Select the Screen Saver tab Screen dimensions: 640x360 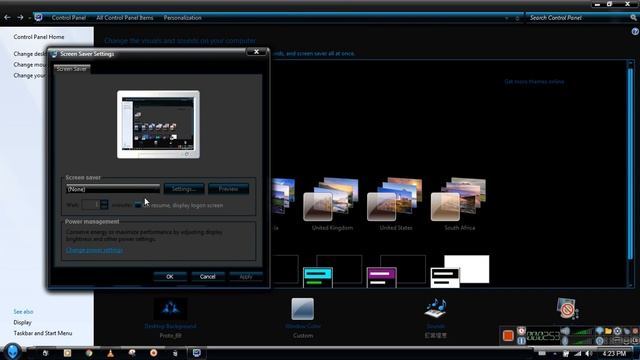click(x=72, y=69)
